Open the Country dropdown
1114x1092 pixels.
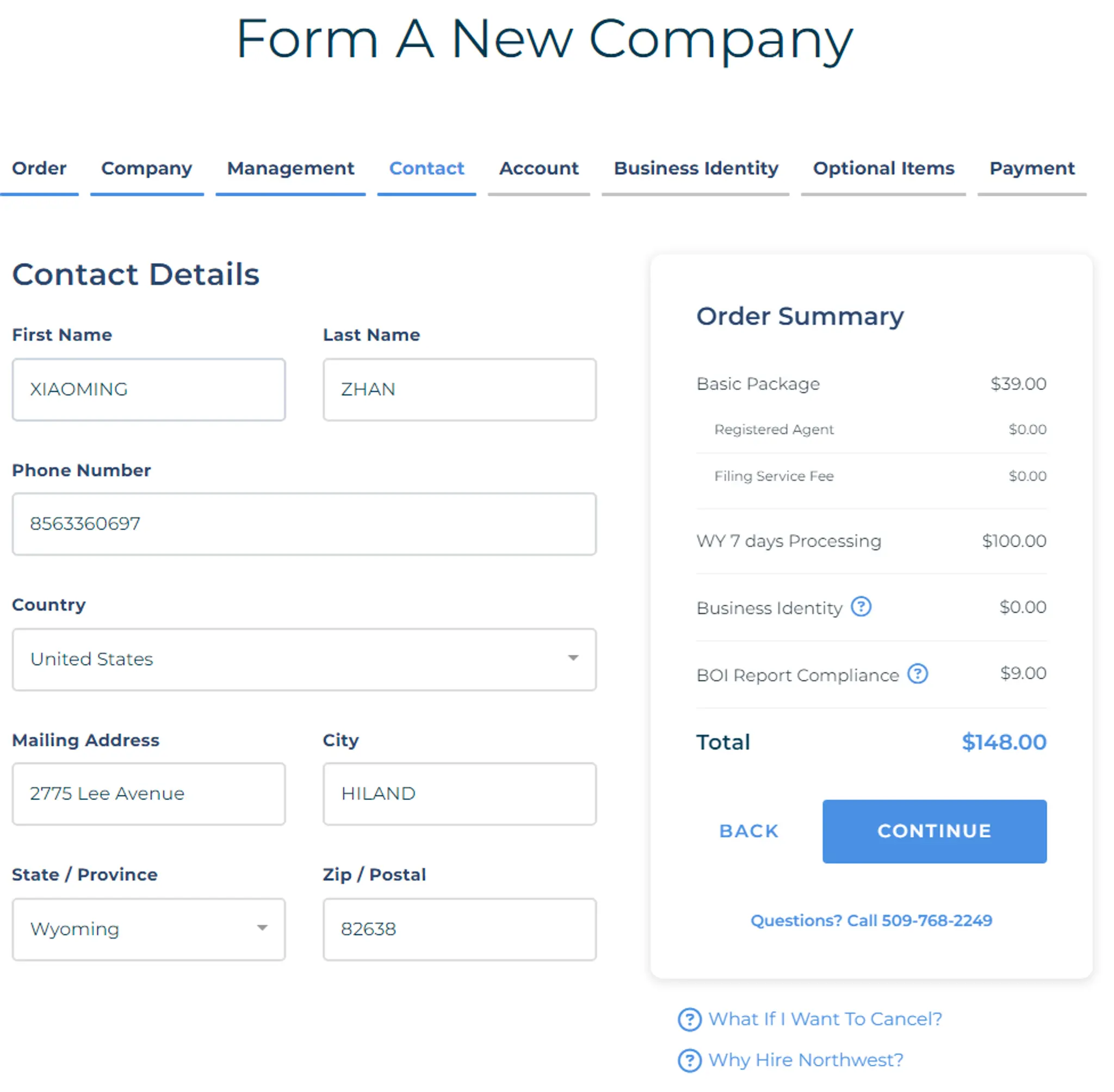(x=304, y=659)
